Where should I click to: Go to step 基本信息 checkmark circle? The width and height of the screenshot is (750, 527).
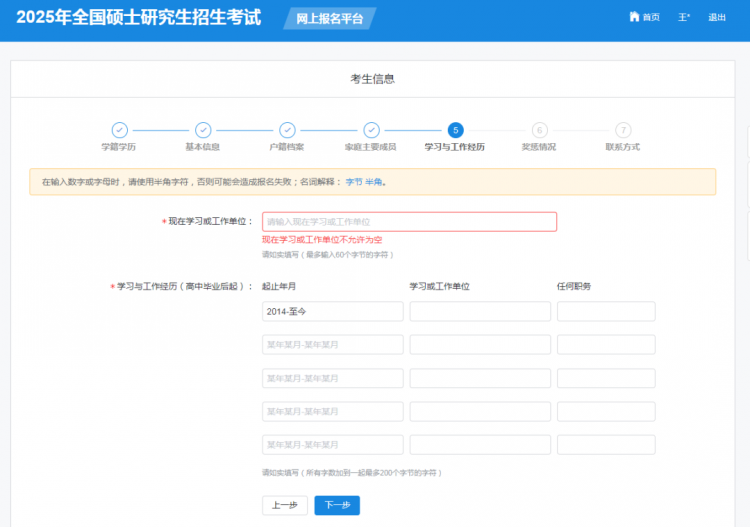[x=203, y=130]
